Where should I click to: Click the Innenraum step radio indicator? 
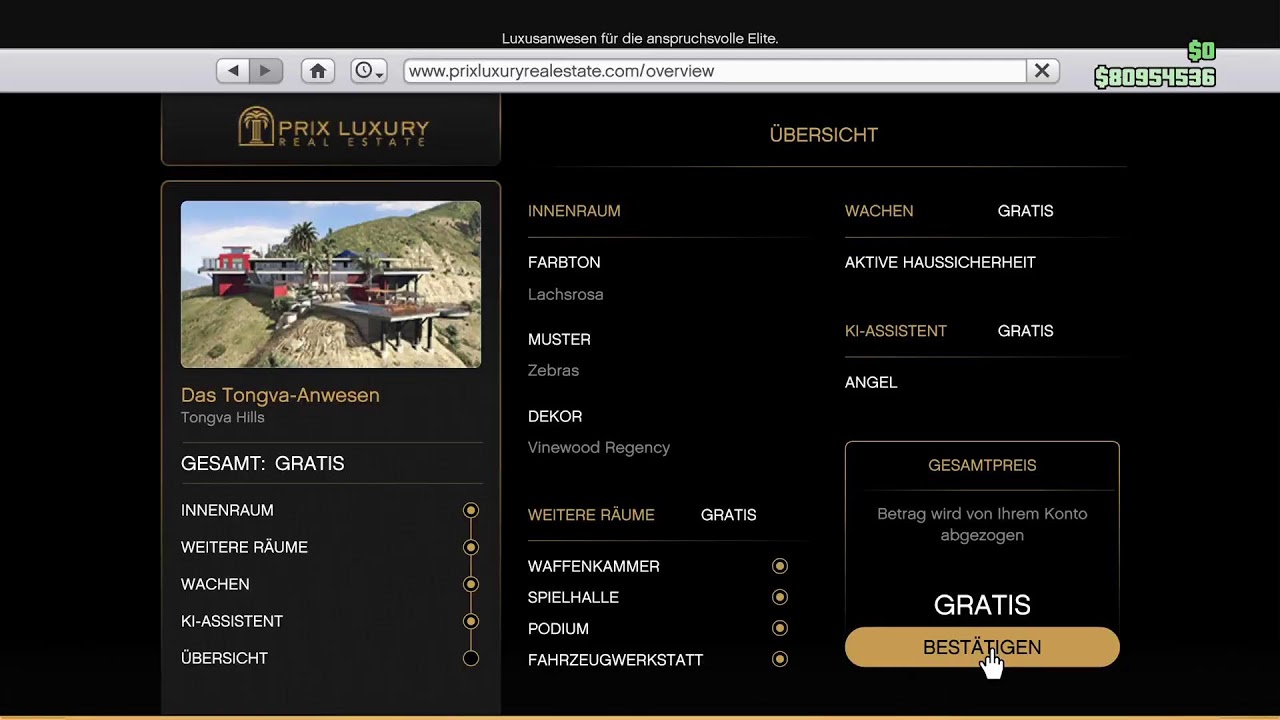click(471, 510)
